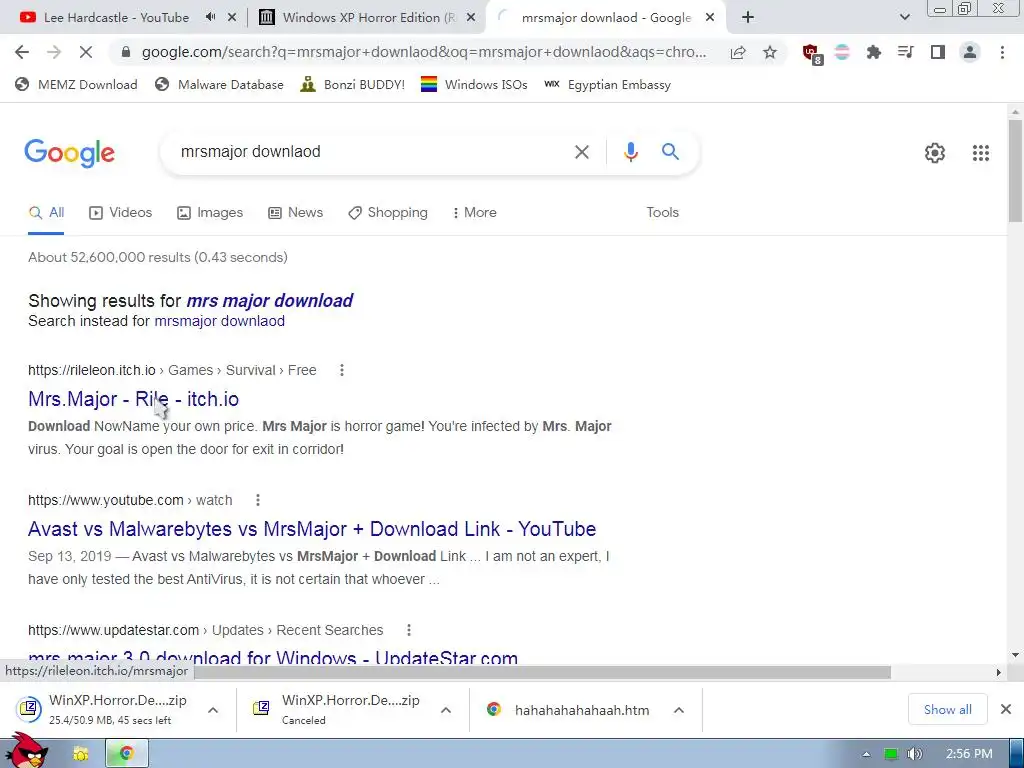1024x768 pixels.
Task: Mute the Lee Hardcastle YouTube tab audio
Action: (210, 18)
